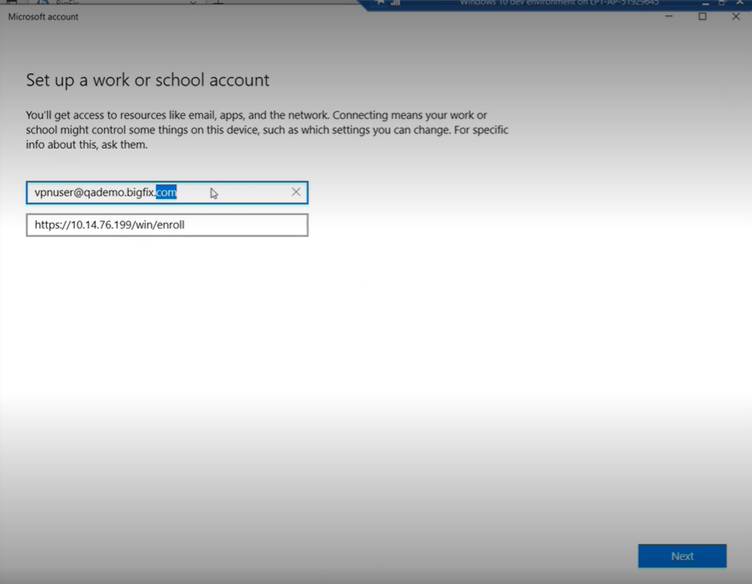
Task: Minimize the Microsoft account window
Action: (x=669, y=16)
